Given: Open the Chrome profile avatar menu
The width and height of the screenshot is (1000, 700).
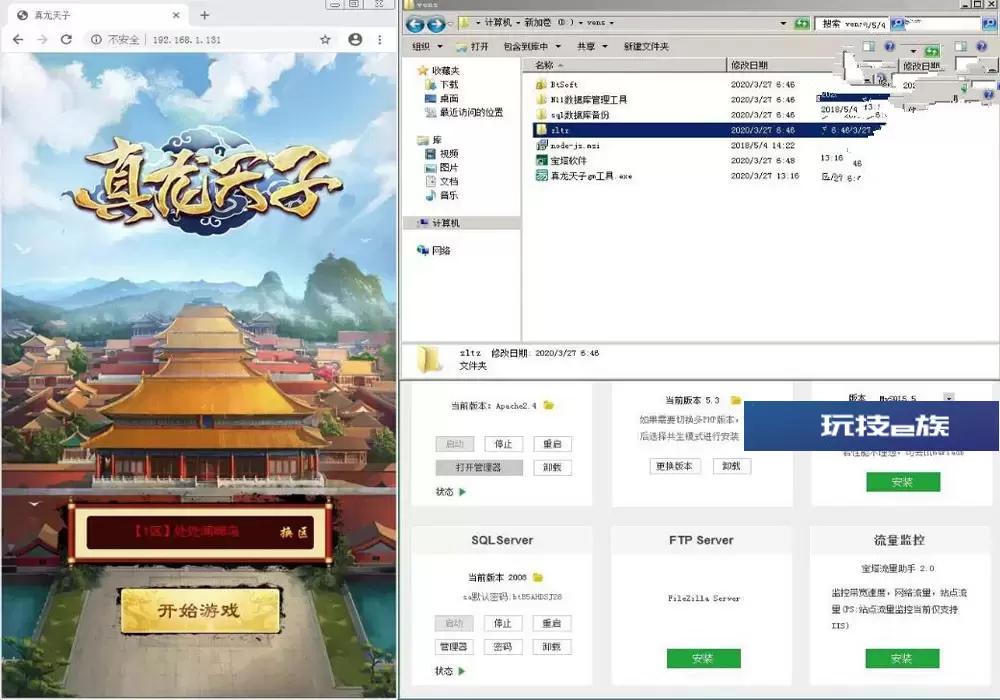Looking at the screenshot, I should (355, 40).
